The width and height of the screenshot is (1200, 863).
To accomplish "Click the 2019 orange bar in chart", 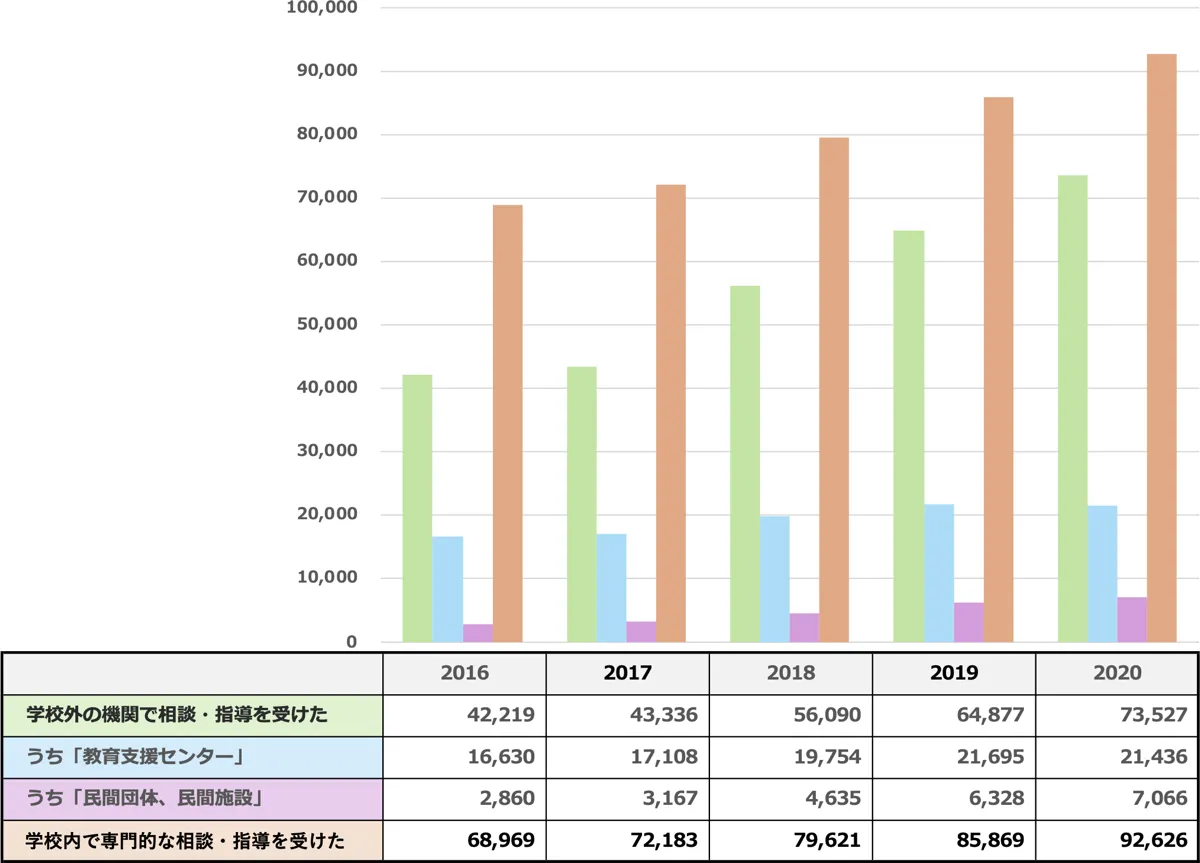I will (999, 369).
